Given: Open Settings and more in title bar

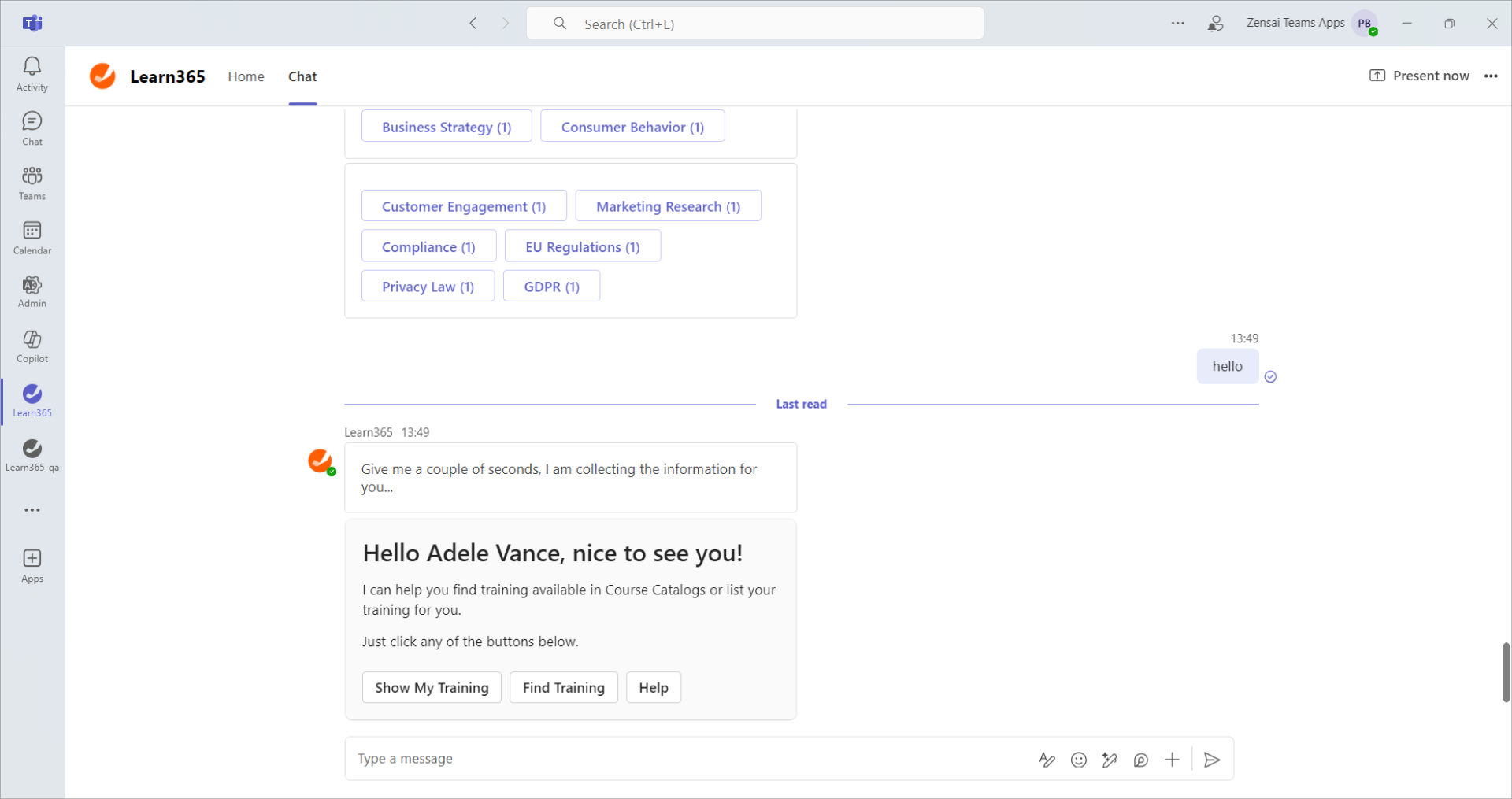Looking at the screenshot, I should (1177, 24).
